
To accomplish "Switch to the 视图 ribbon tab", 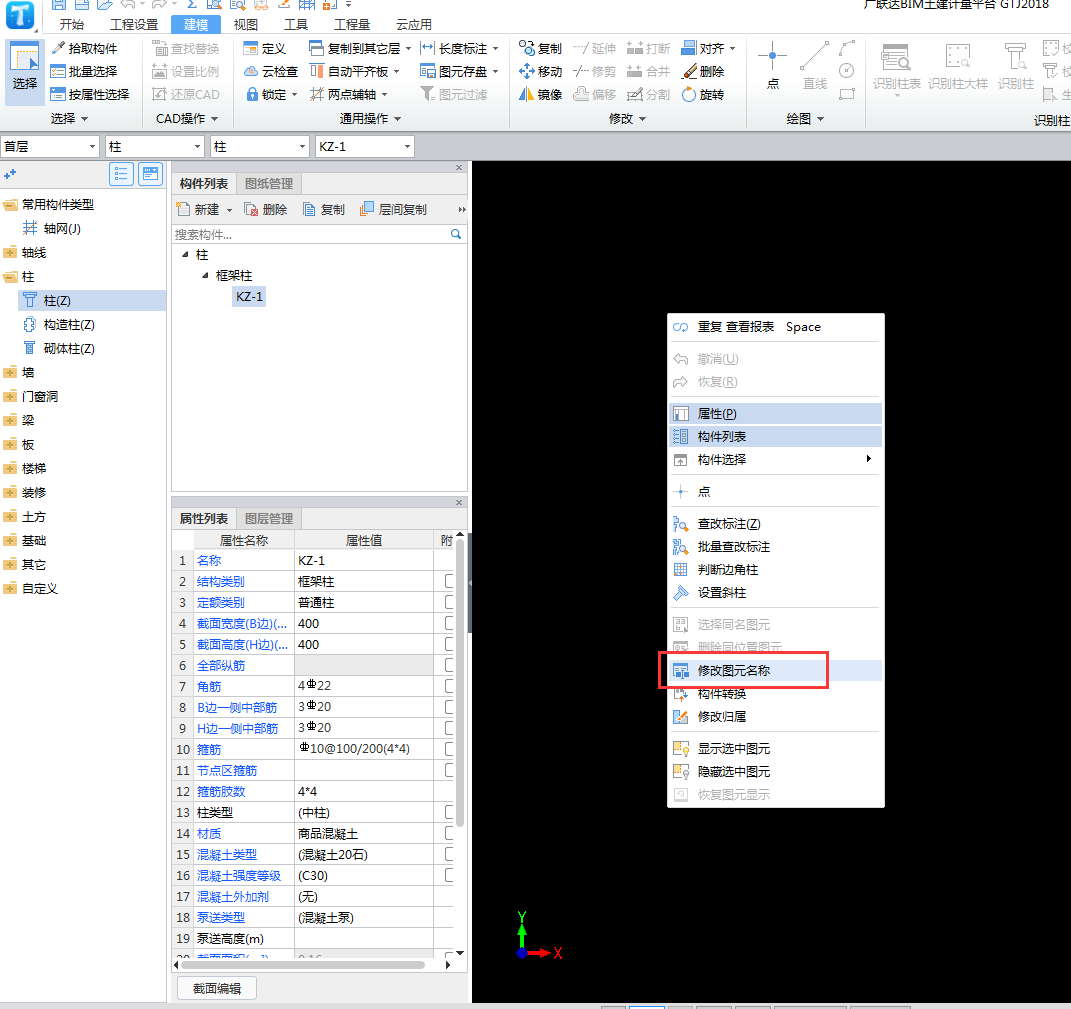I will point(246,25).
